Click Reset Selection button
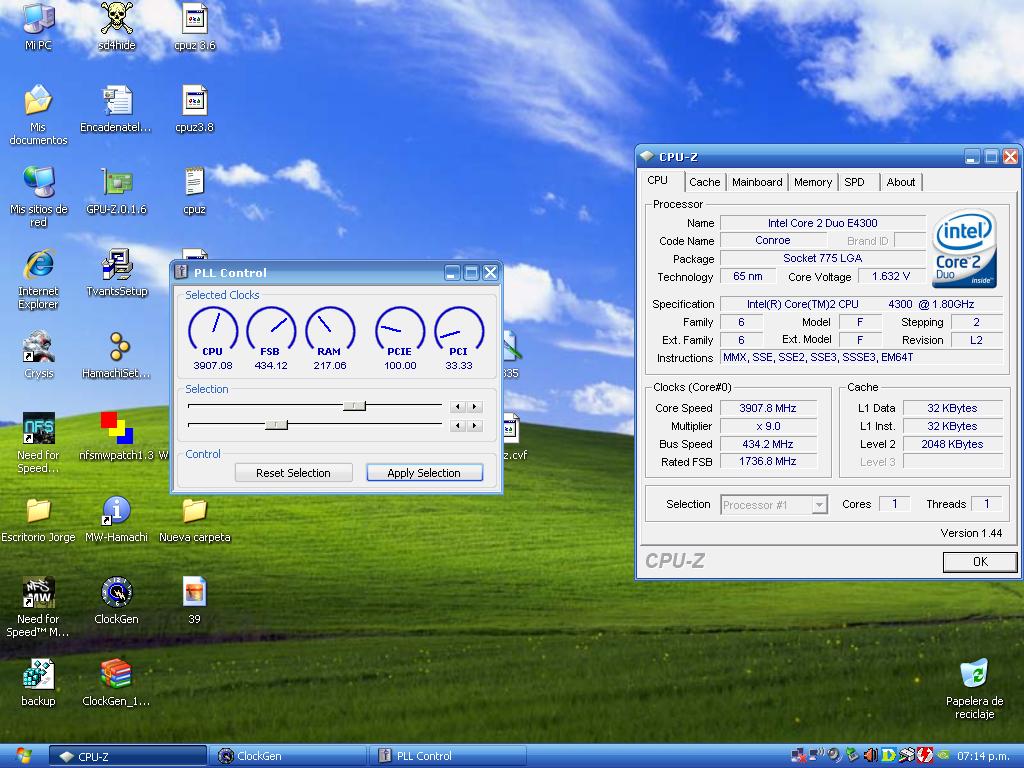The width and height of the screenshot is (1024, 768). click(x=293, y=473)
